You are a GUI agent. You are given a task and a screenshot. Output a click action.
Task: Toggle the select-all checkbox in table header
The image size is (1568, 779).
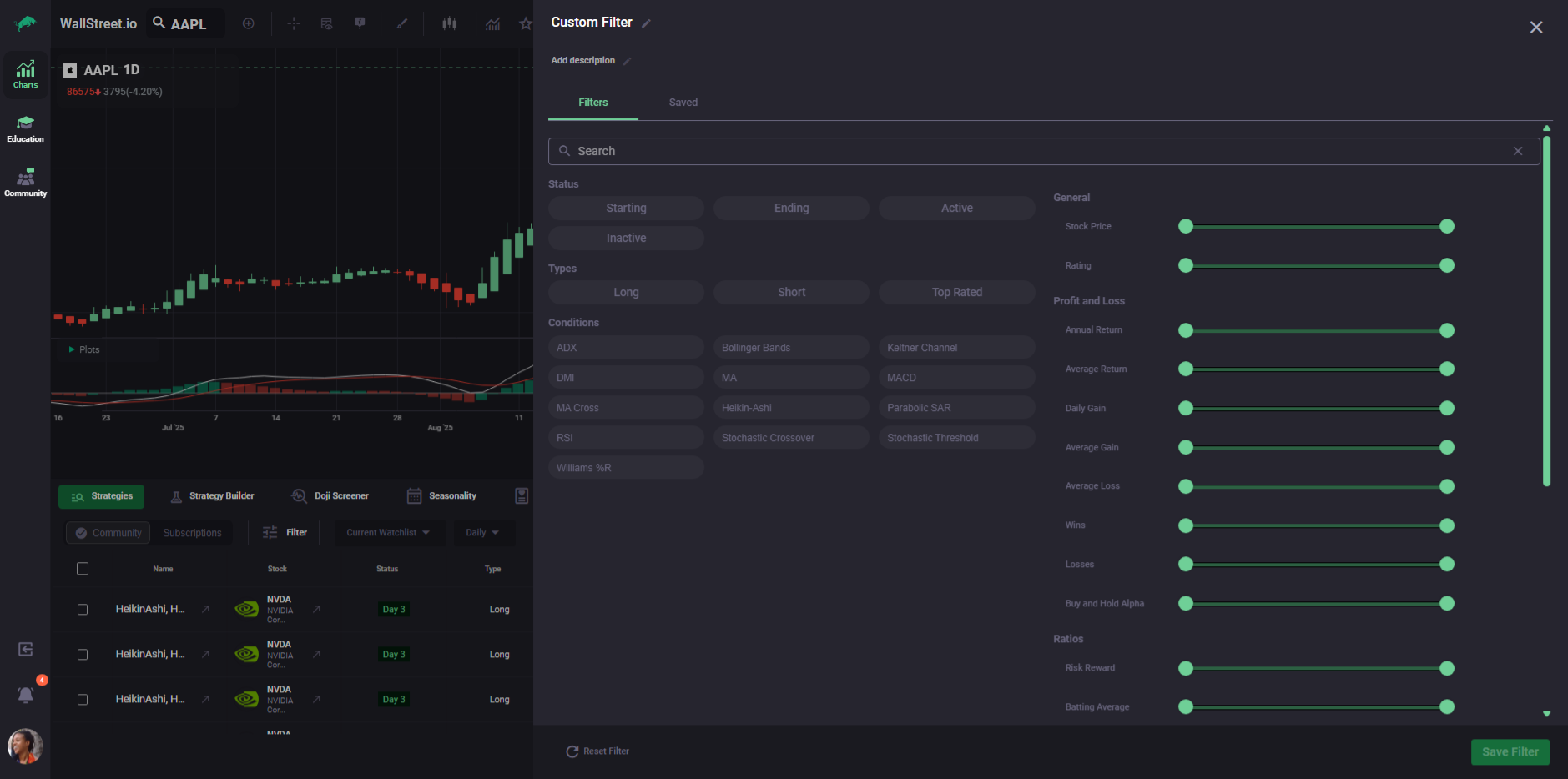83,569
